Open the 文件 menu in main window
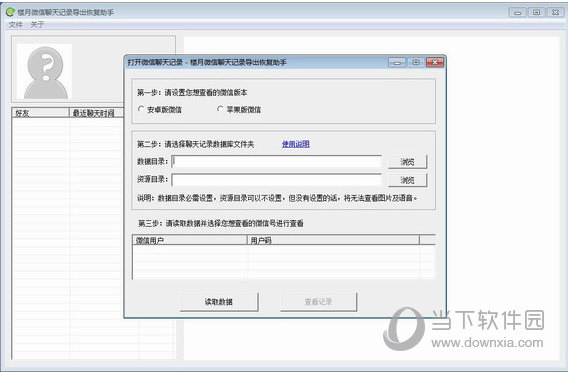 coord(16,25)
